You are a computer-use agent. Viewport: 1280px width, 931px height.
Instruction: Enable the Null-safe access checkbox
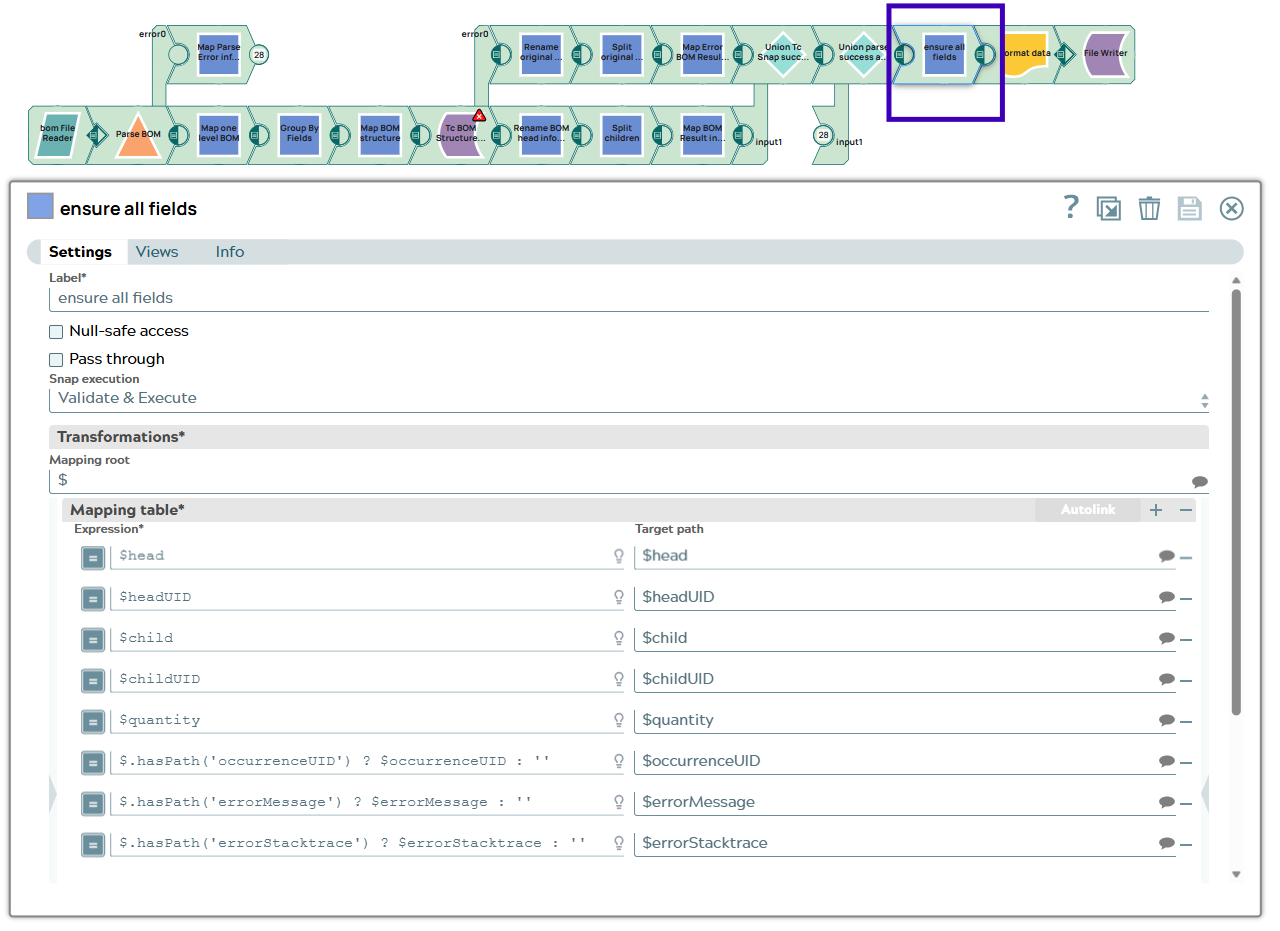point(56,331)
